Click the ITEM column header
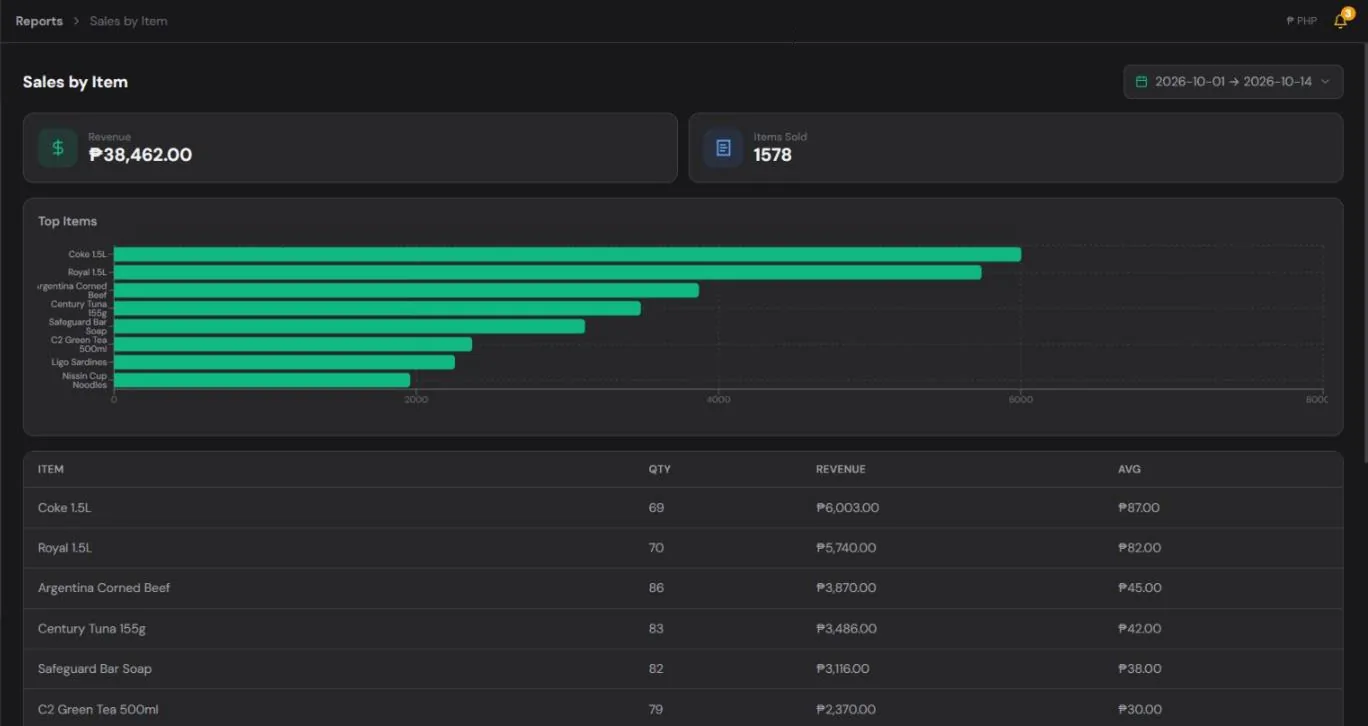 [x=51, y=469]
